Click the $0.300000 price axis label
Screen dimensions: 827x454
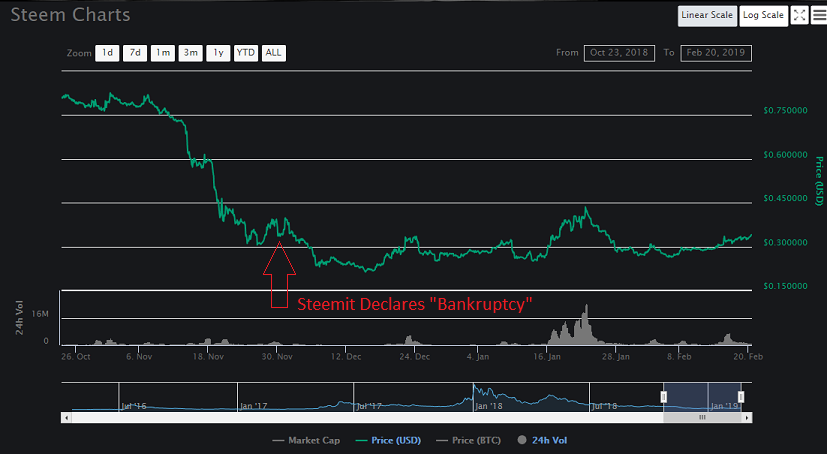[x=785, y=243]
